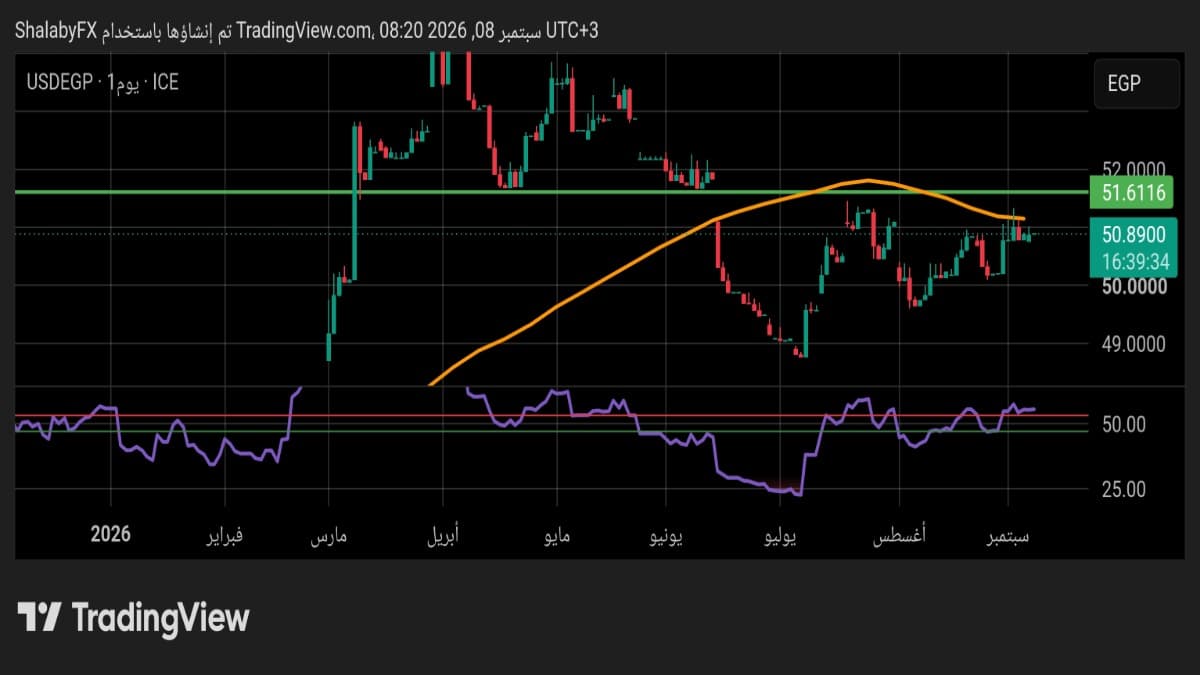Select the green horizontal level line
Viewport: 1200px width, 675px height.
pyautogui.click(x=550, y=191)
